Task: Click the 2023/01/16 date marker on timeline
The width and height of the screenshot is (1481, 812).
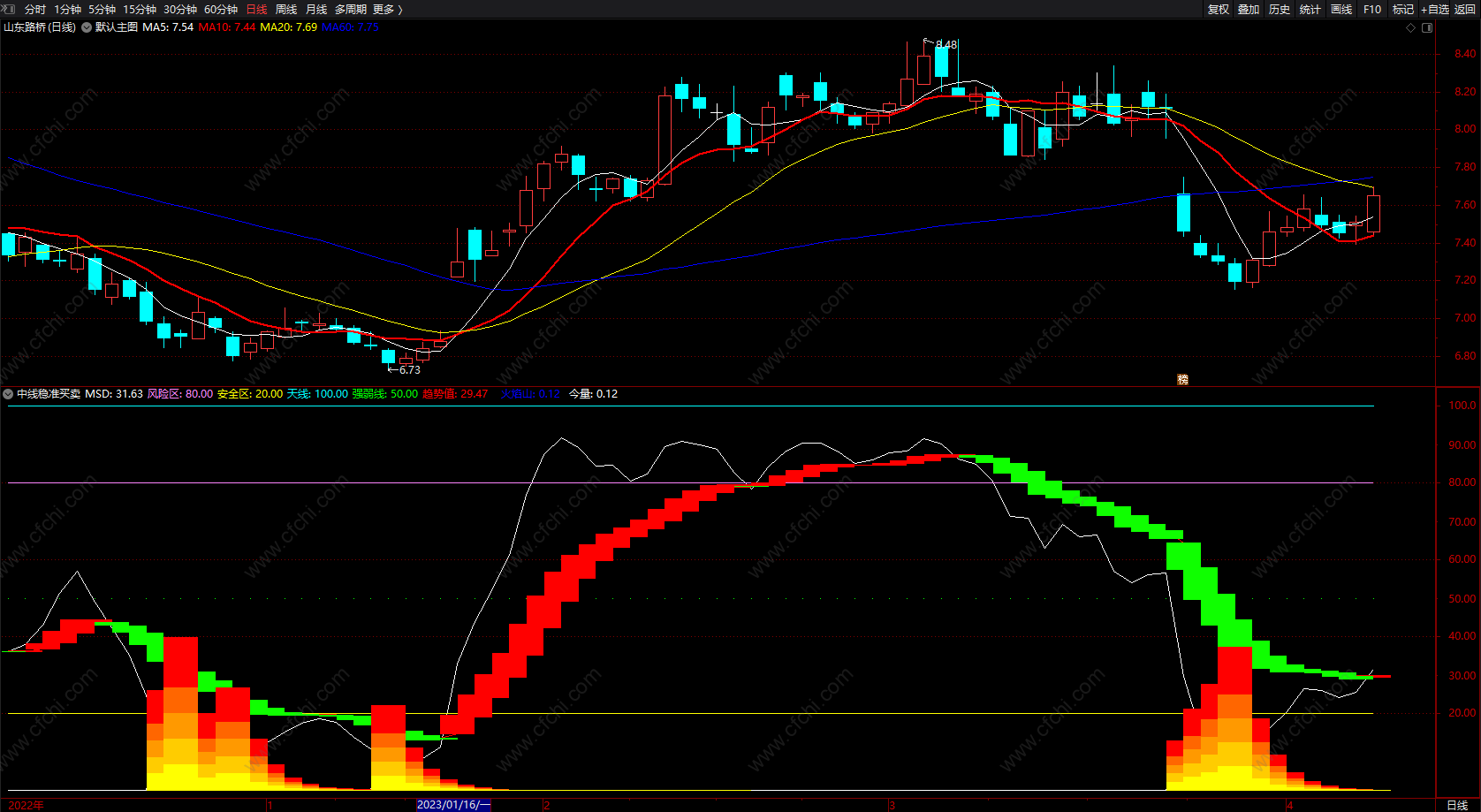Action: (453, 805)
